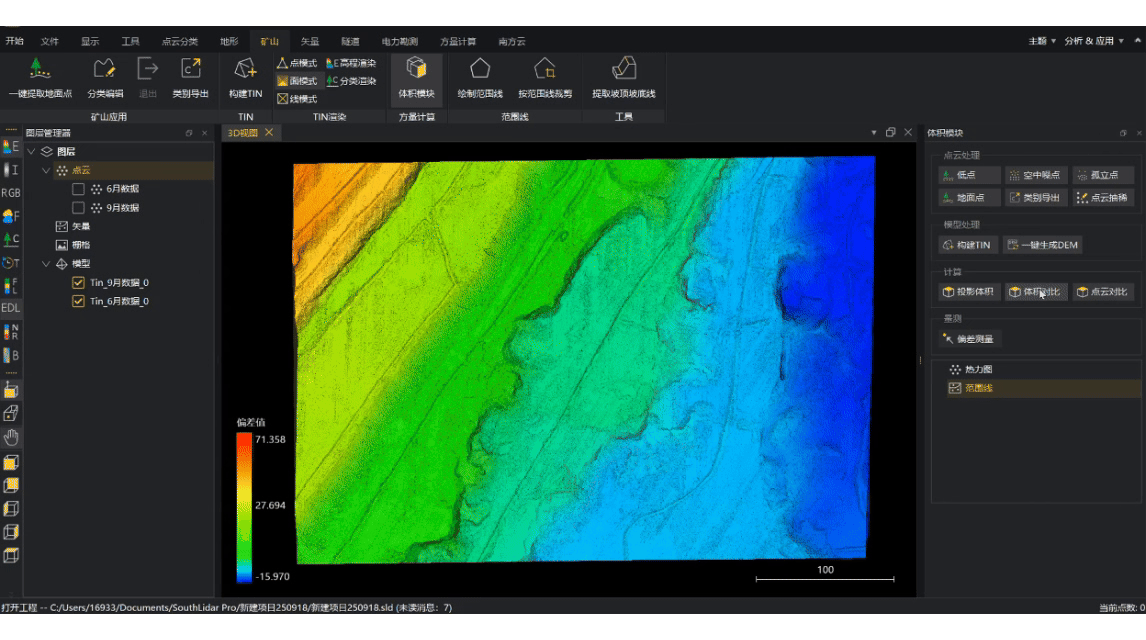Check the 6月数据 point cloud layer
The height and width of the screenshot is (640, 1146).
click(79, 189)
